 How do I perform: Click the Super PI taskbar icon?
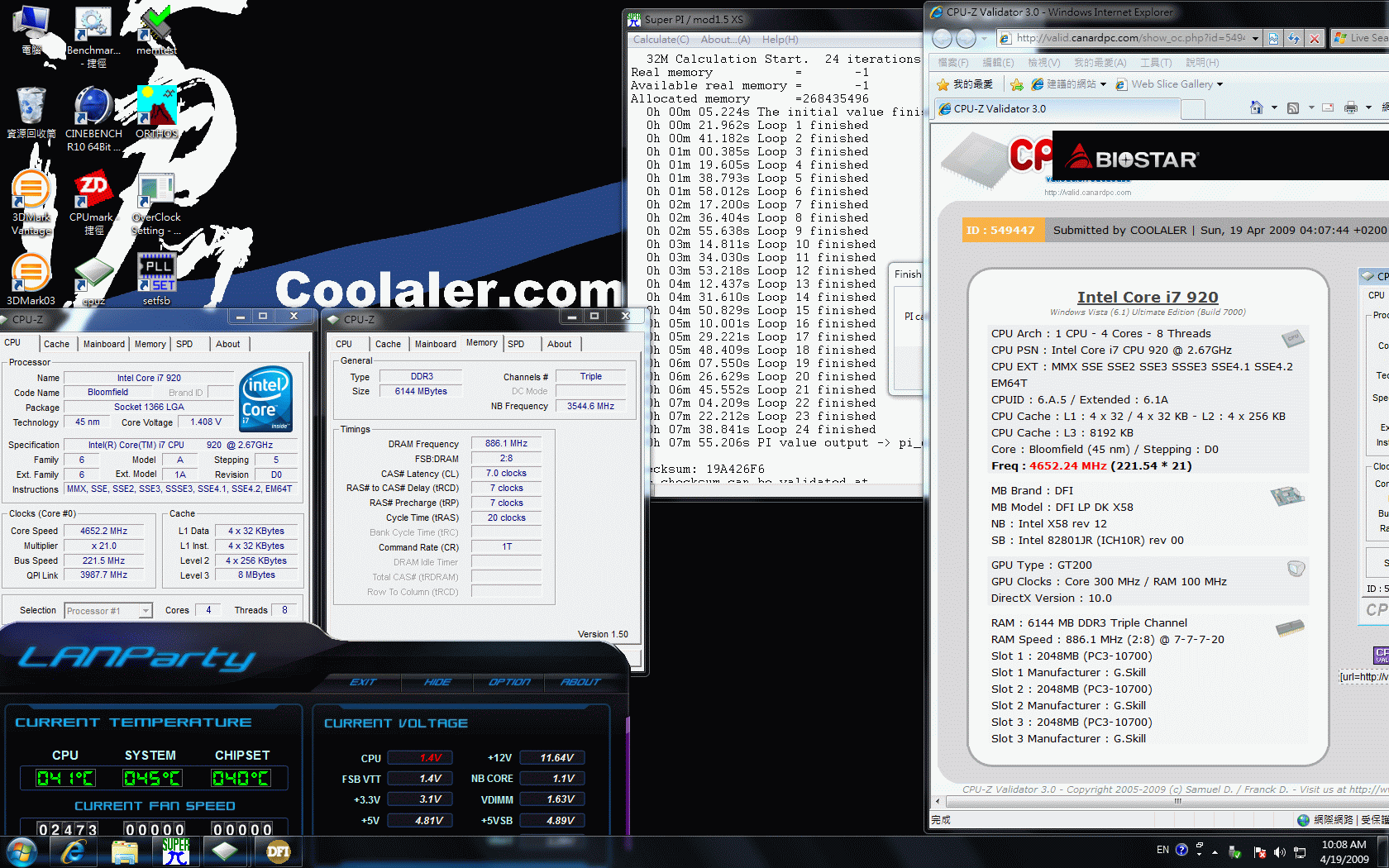(x=176, y=851)
